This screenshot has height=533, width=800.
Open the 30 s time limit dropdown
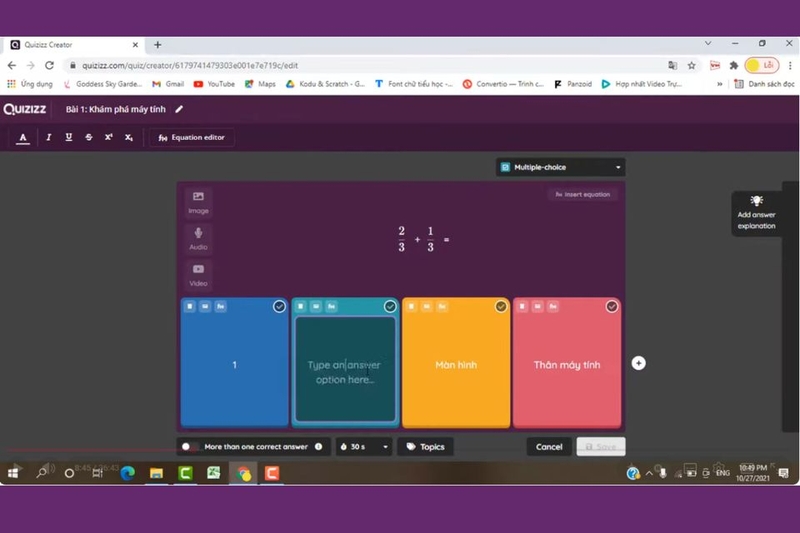[x=364, y=447]
